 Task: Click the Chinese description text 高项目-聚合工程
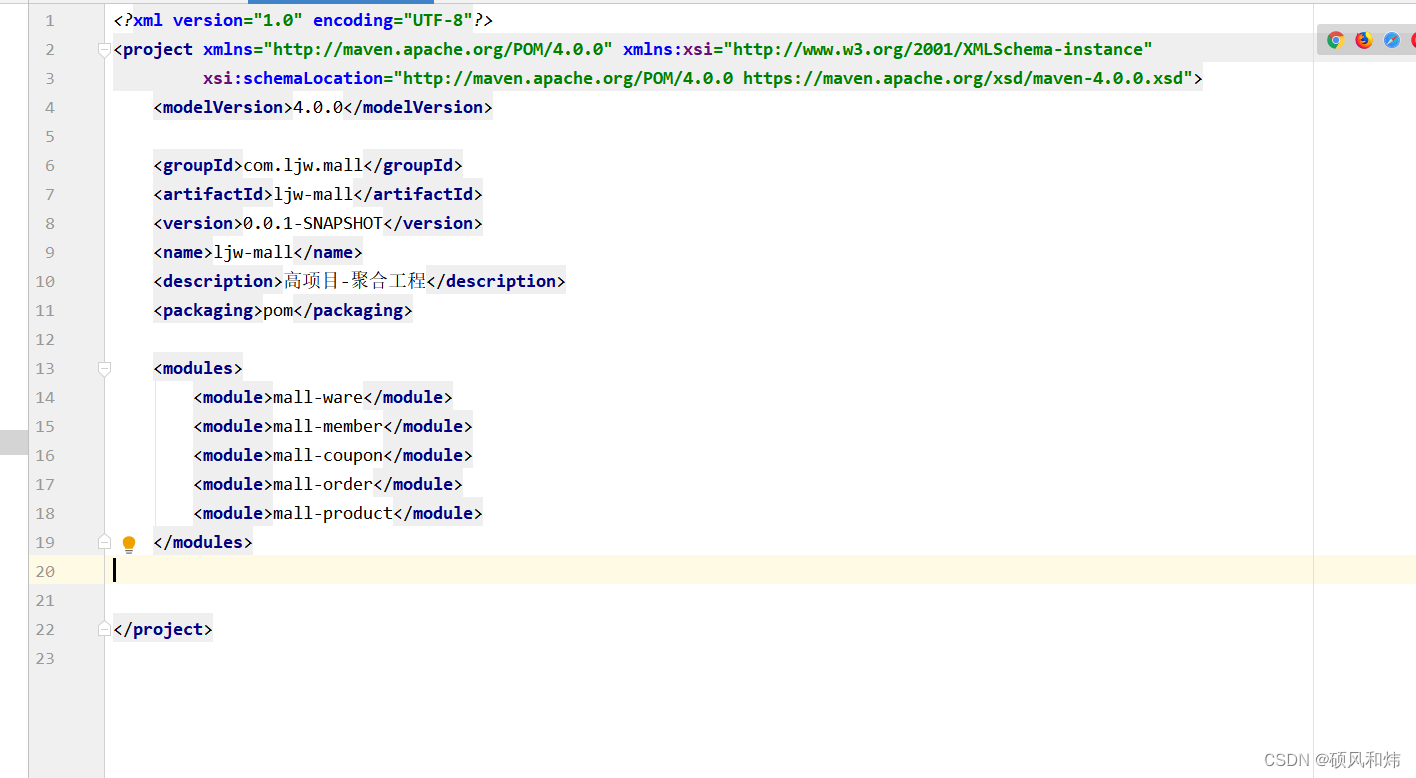point(355,281)
